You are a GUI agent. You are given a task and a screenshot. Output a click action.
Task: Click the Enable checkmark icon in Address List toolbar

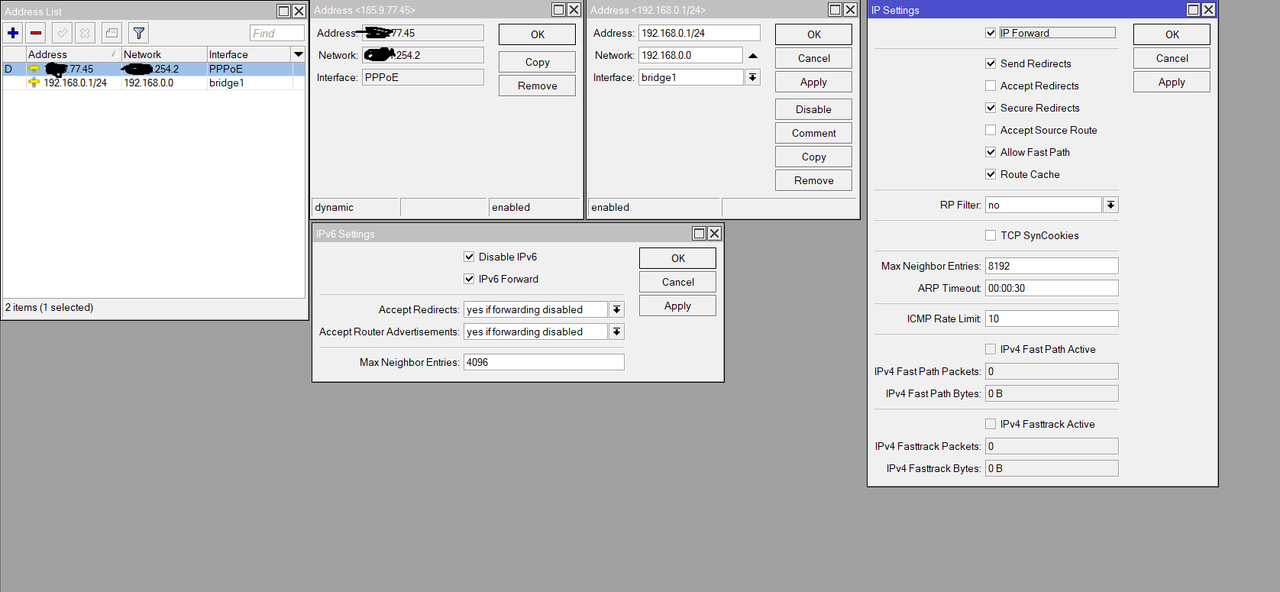pos(62,33)
